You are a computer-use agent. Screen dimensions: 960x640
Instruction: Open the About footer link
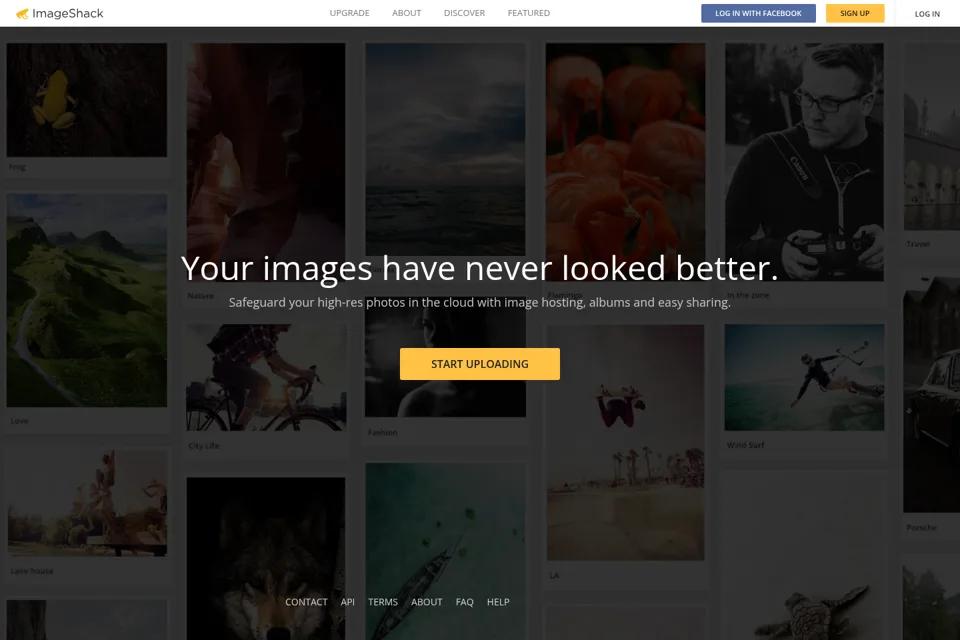click(427, 602)
